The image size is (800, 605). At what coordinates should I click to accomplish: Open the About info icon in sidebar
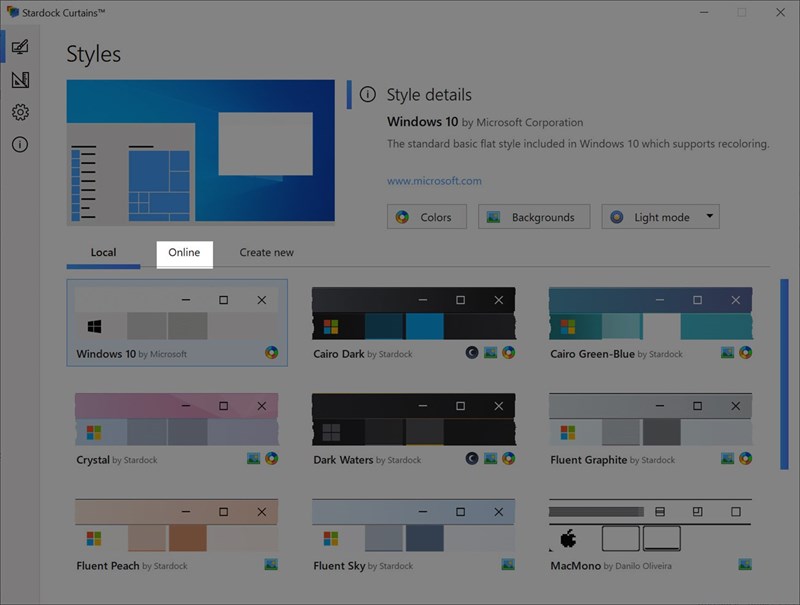[20, 145]
